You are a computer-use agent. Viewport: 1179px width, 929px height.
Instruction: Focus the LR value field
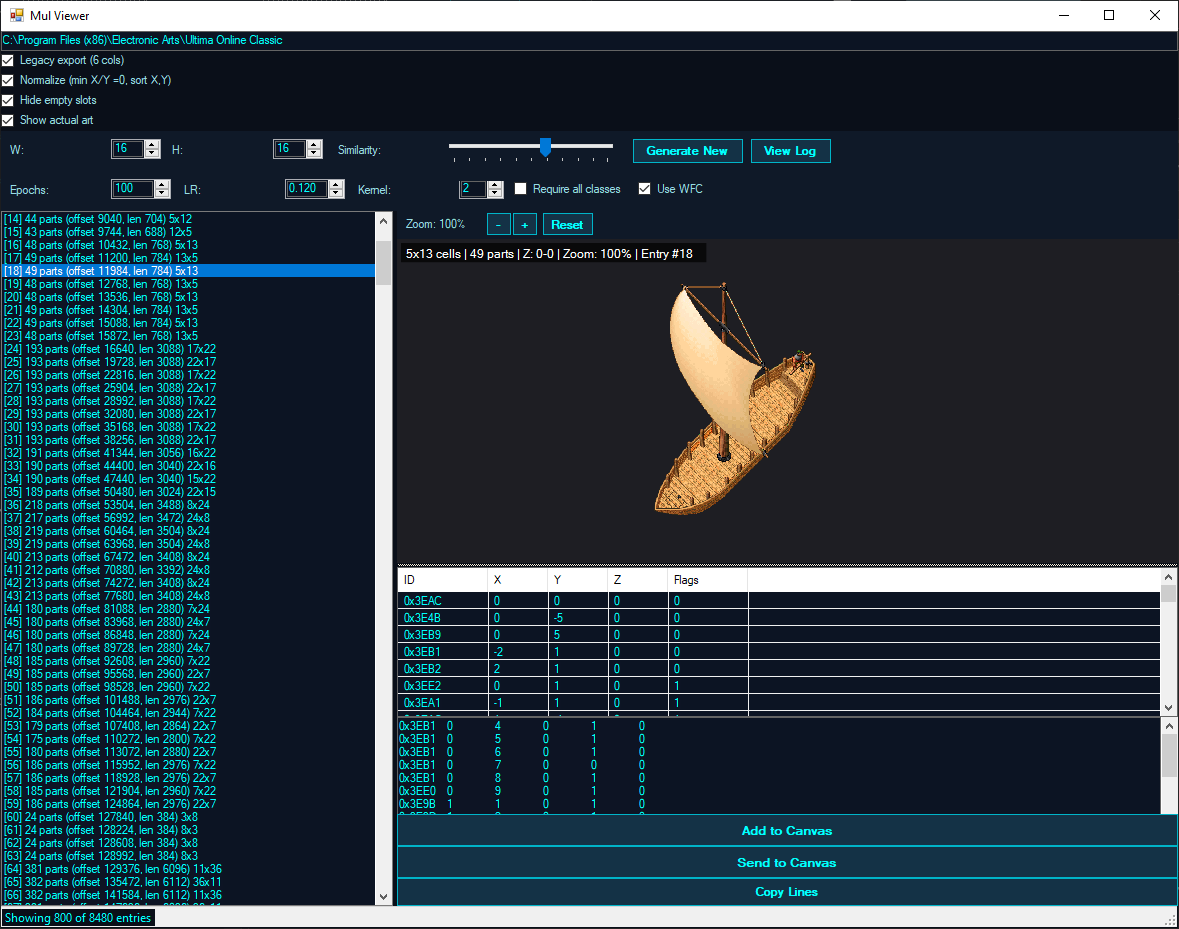pyautogui.click(x=307, y=189)
